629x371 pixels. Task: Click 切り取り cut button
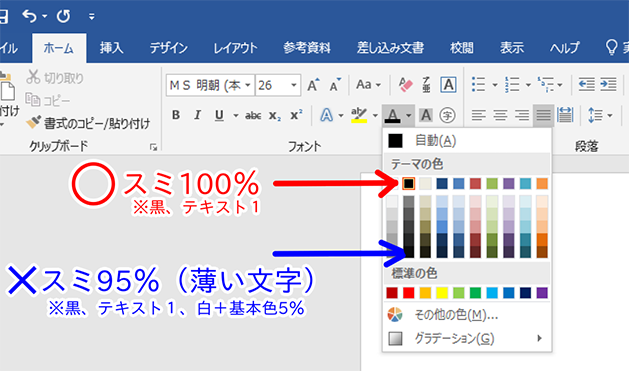pos(55,77)
